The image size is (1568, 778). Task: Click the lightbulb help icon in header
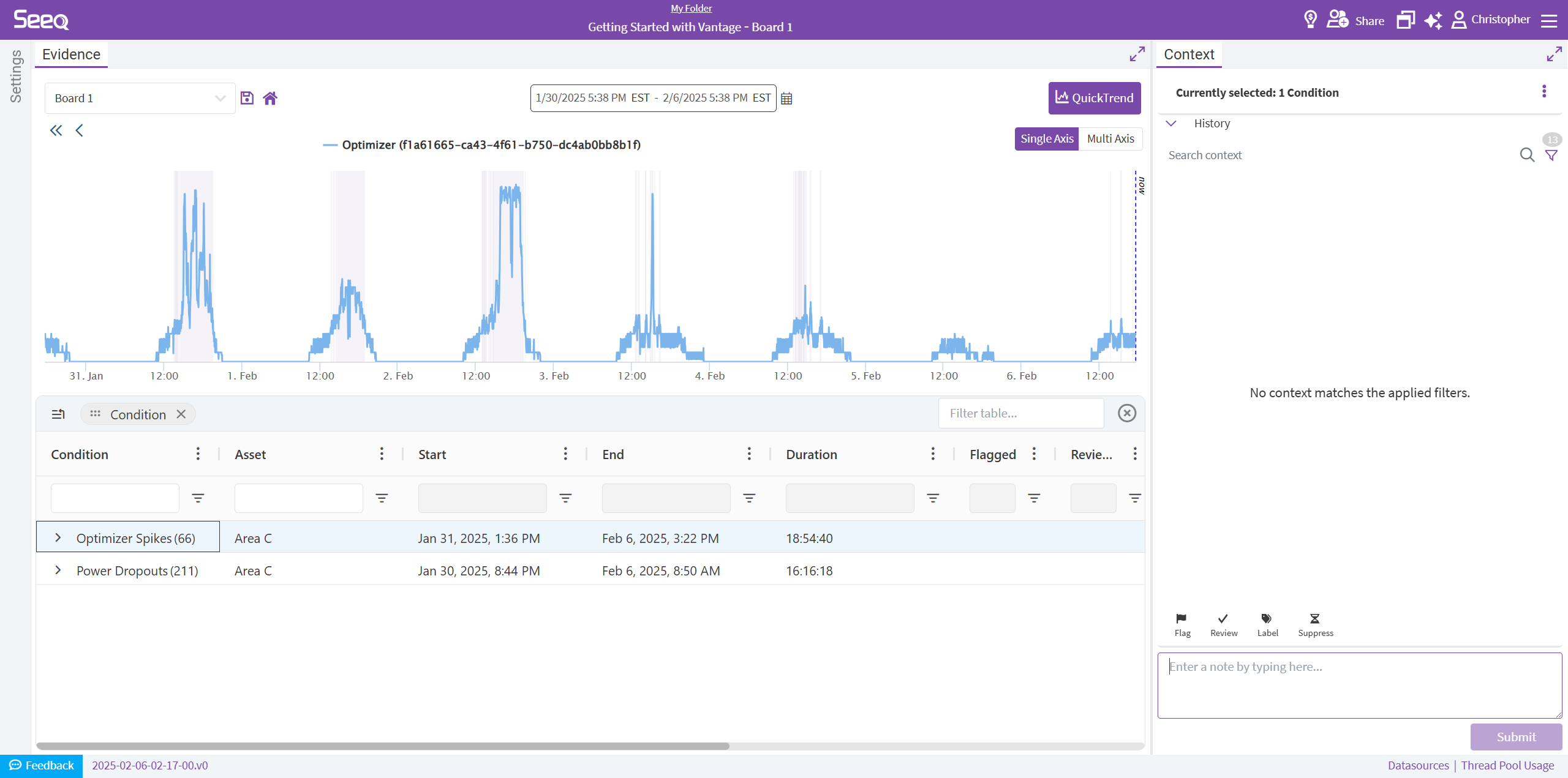pyautogui.click(x=1310, y=20)
